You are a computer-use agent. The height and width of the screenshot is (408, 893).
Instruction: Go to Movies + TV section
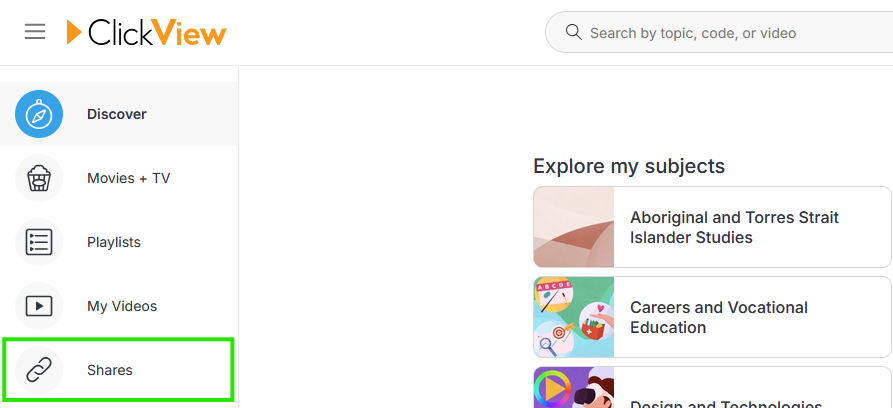pos(128,178)
